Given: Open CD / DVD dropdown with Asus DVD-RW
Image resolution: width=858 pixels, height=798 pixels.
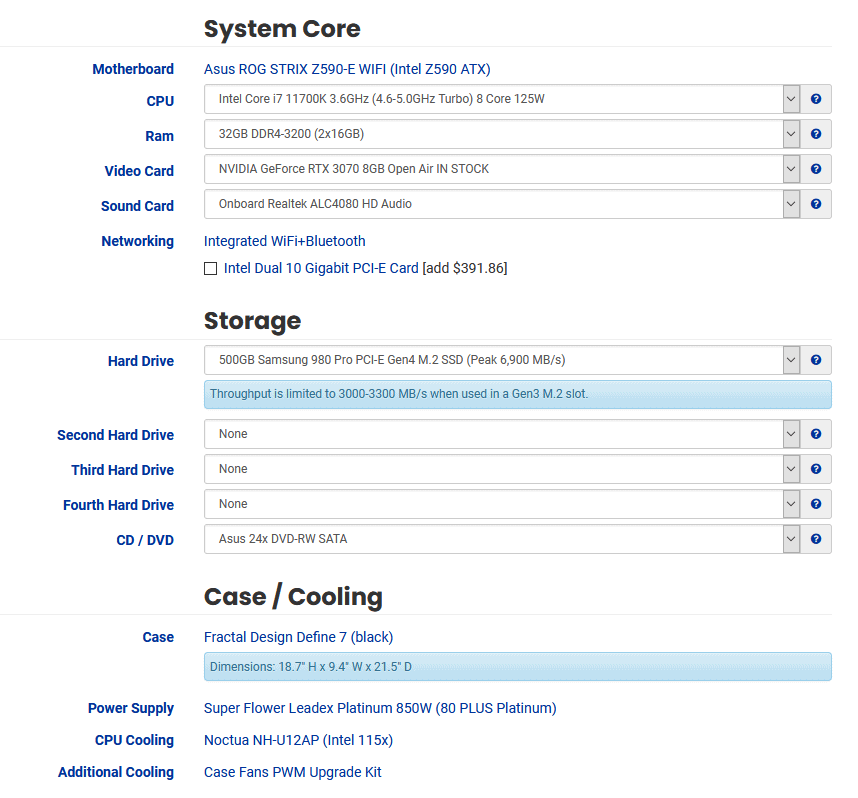Looking at the screenshot, I should tap(502, 539).
